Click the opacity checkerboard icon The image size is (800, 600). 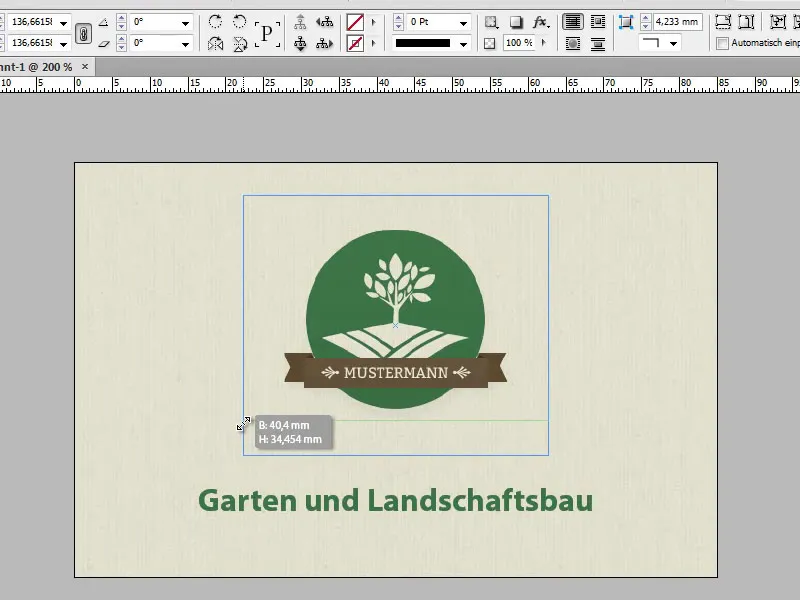coord(490,44)
